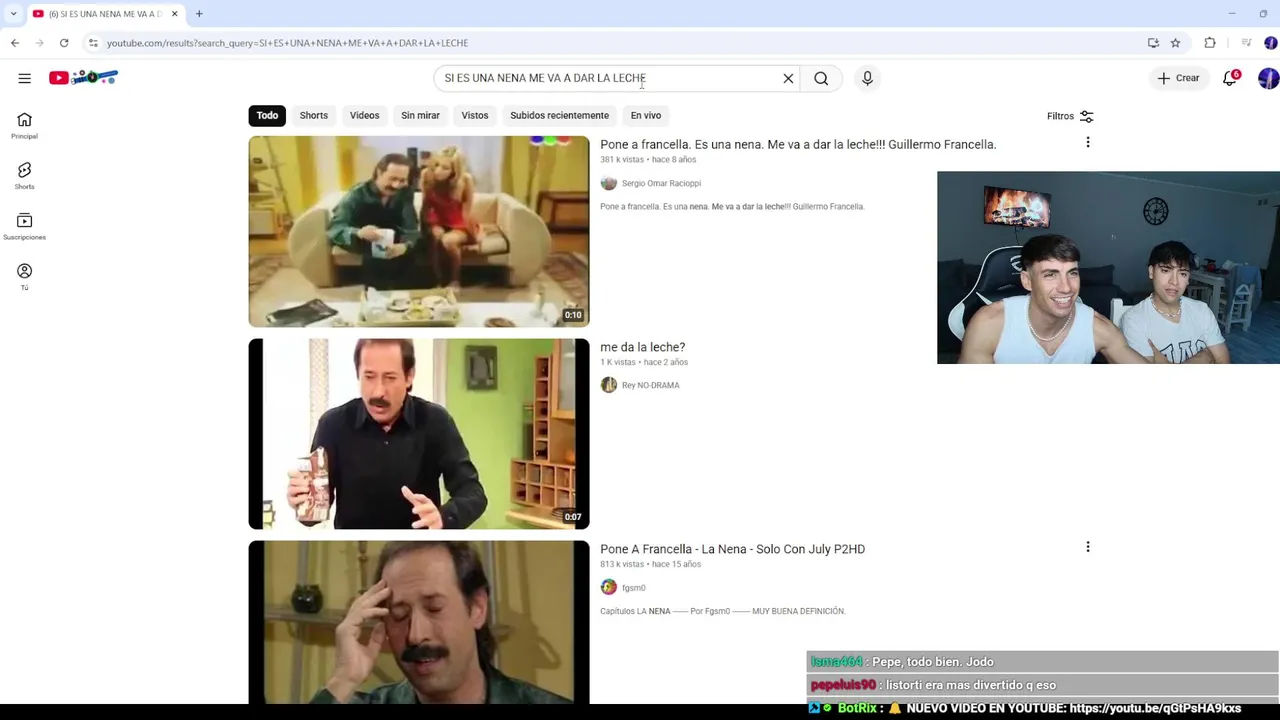Image resolution: width=1280 pixels, height=720 pixels.
Task: Open 'Pone A Francella - La Nena' thumbnail
Action: click(419, 622)
